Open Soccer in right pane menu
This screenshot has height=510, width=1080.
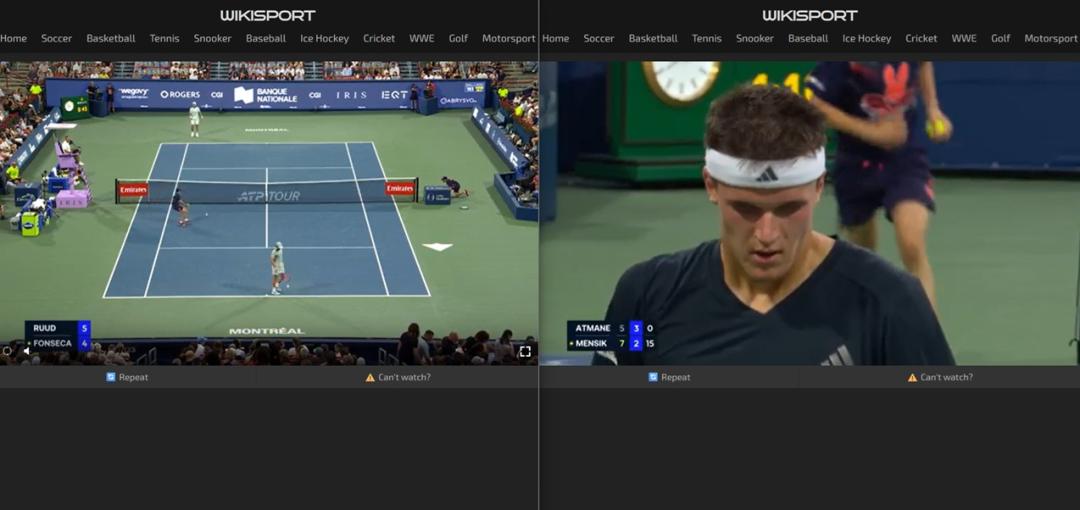[x=599, y=39]
